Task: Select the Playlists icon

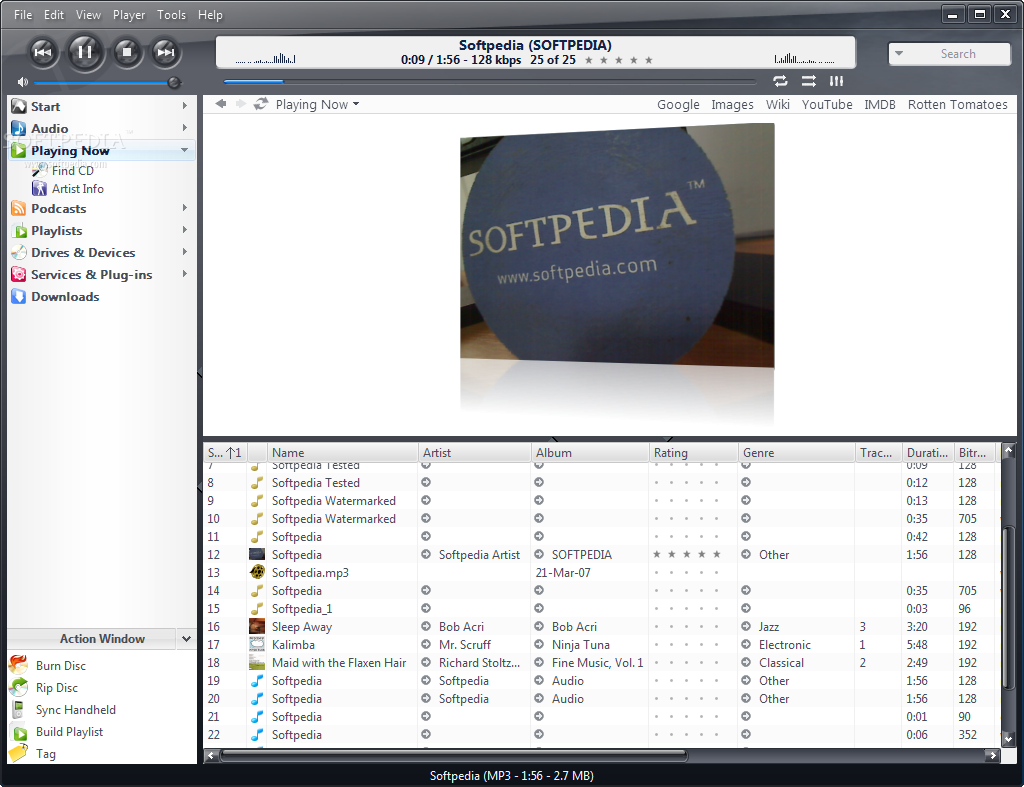Action: [19, 231]
